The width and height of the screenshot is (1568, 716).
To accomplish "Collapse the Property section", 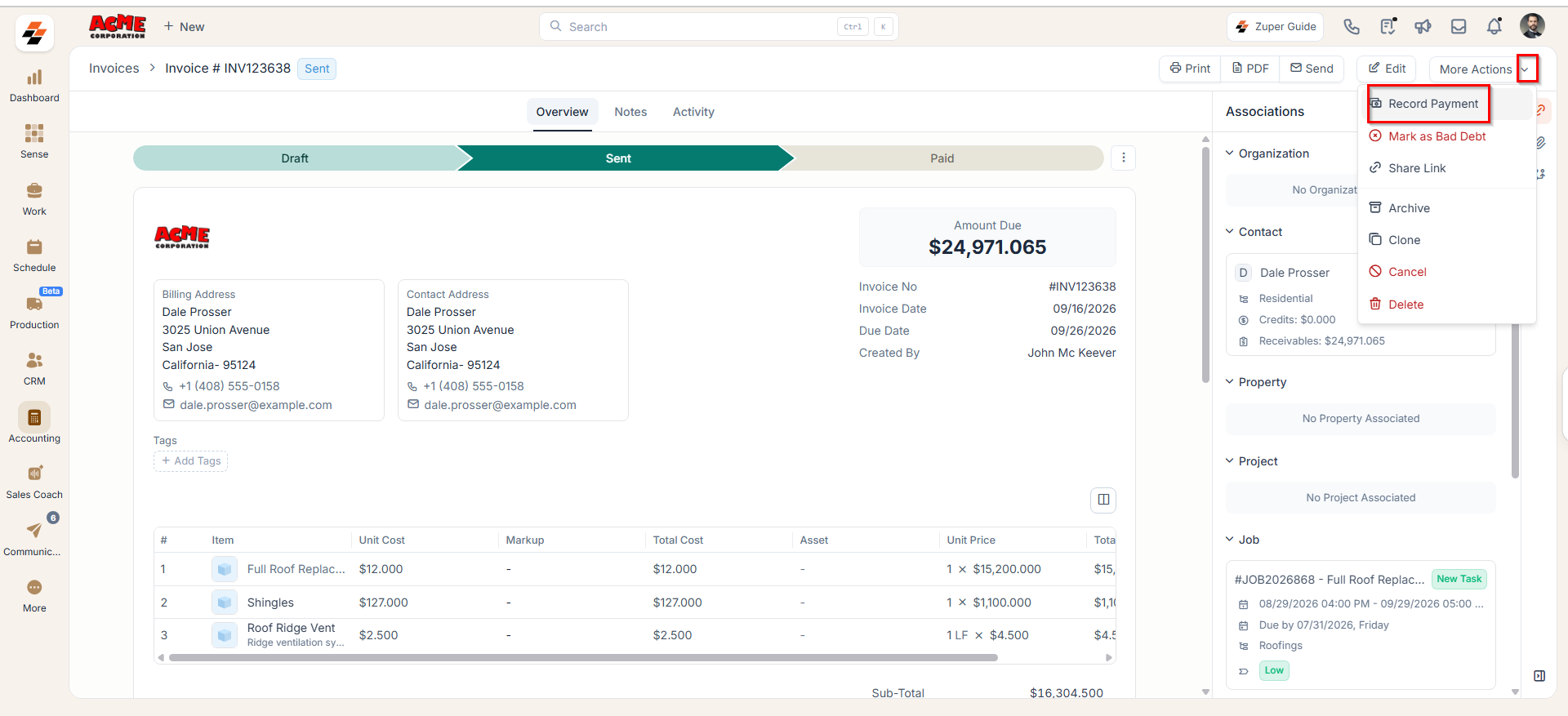I will click(x=1230, y=381).
